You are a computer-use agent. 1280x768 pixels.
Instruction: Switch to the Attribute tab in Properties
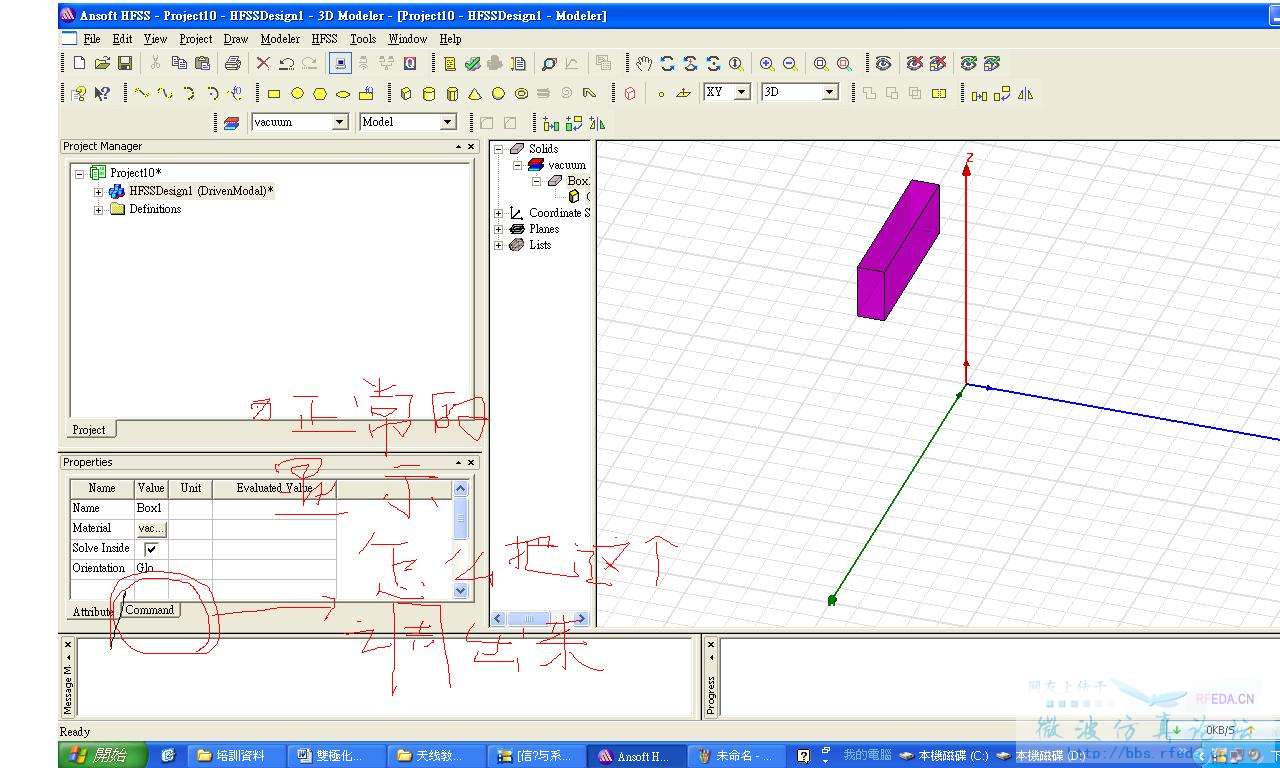click(x=92, y=611)
